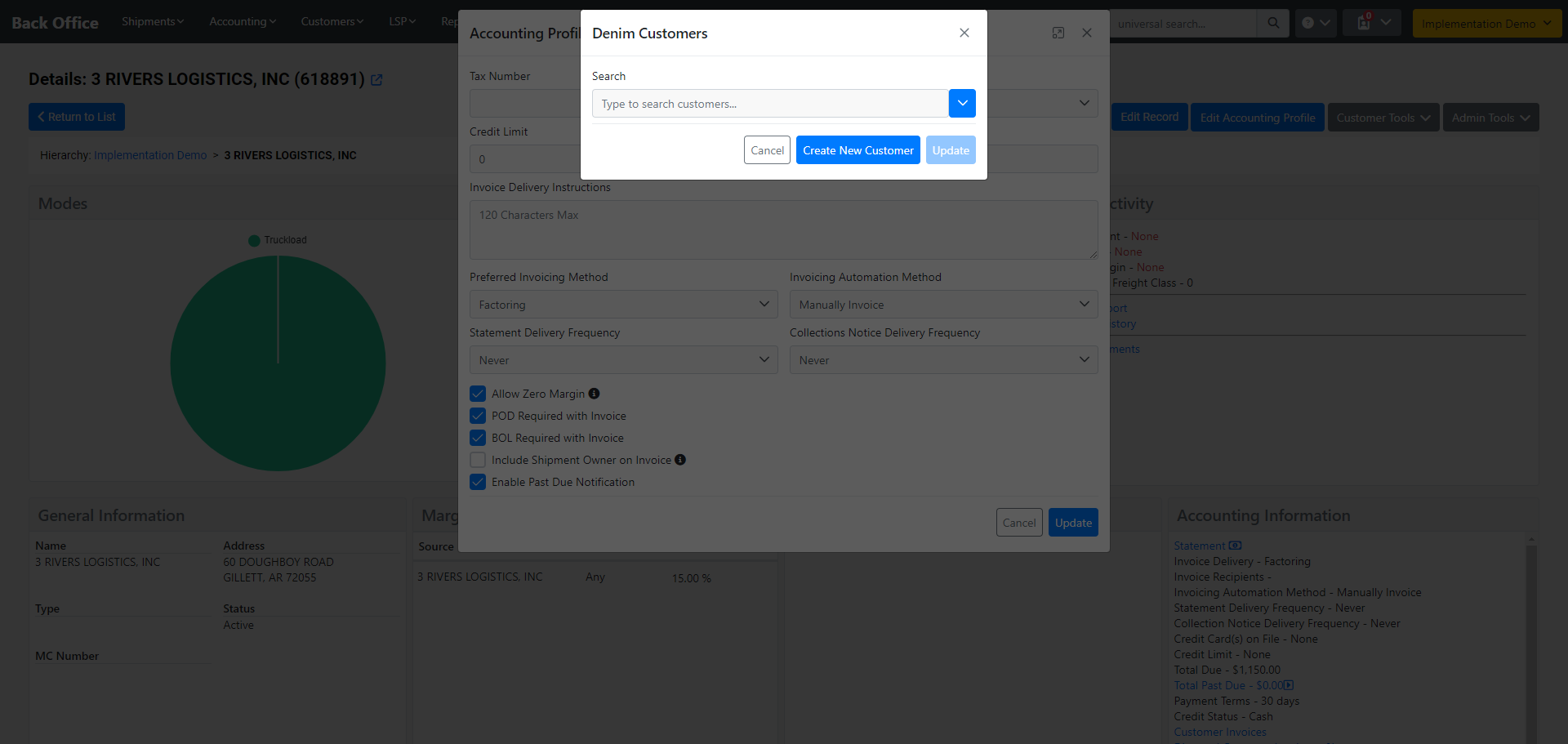
Task: Open Customer Tools dropdown
Action: [1383, 118]
